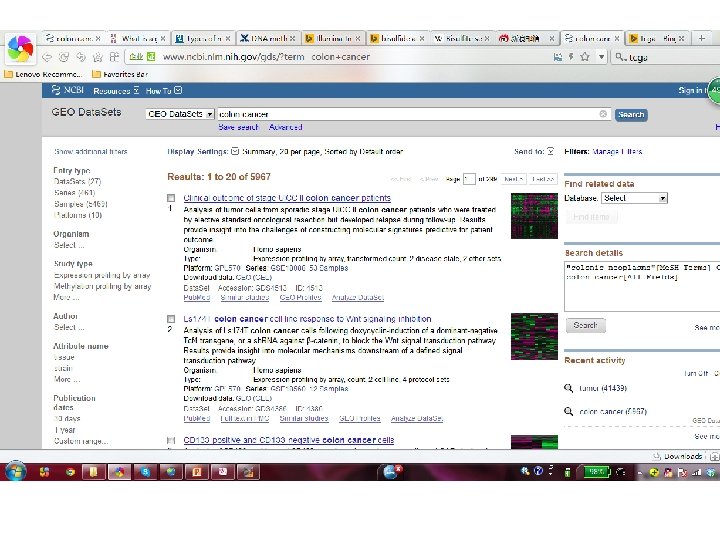Viewport: 720px width, 540px height.
Task: Click Show additional filters
Action: [x=90, y=152]
